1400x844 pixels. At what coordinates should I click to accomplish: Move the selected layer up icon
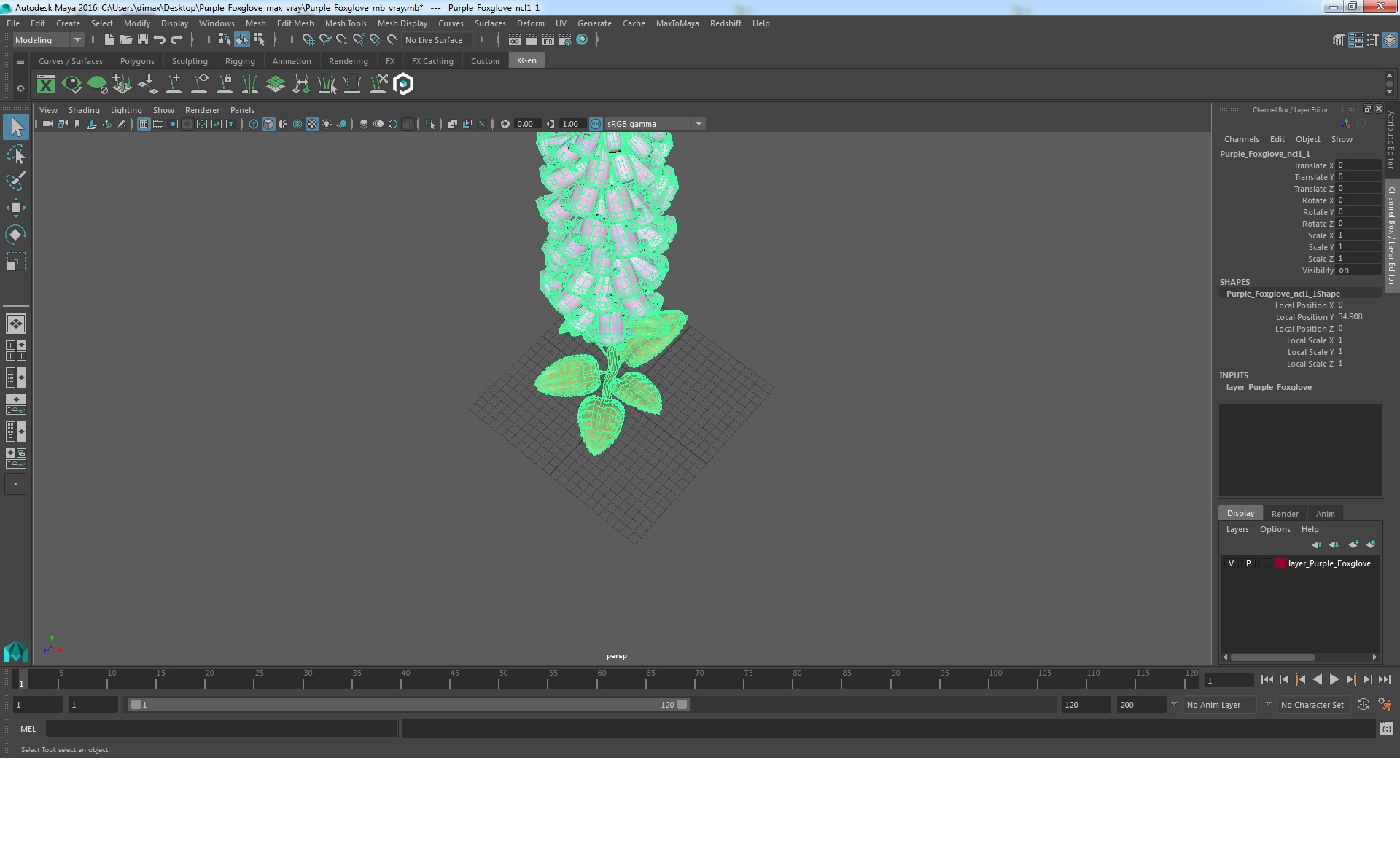click(1317, 544)
